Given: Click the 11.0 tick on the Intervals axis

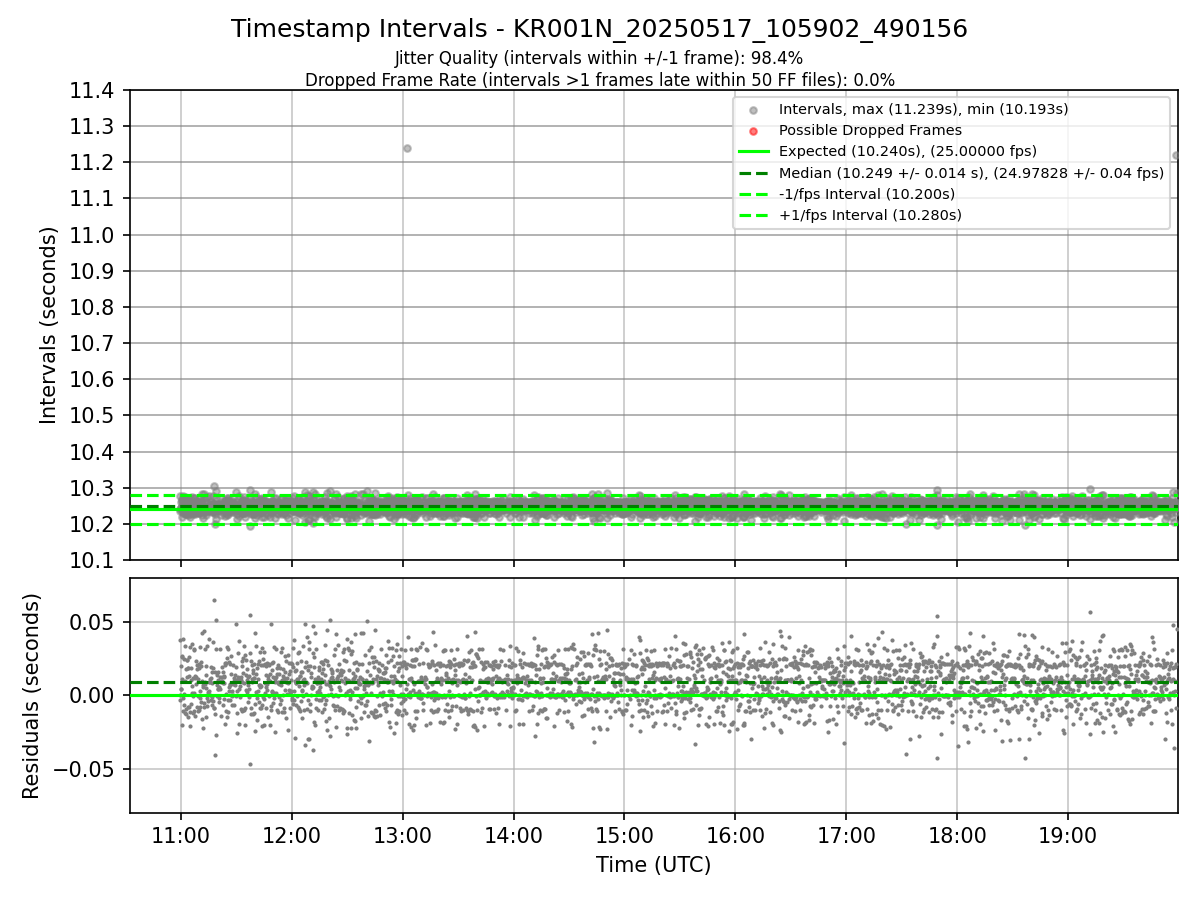Looking at the screenshot, I should [94, 235].
